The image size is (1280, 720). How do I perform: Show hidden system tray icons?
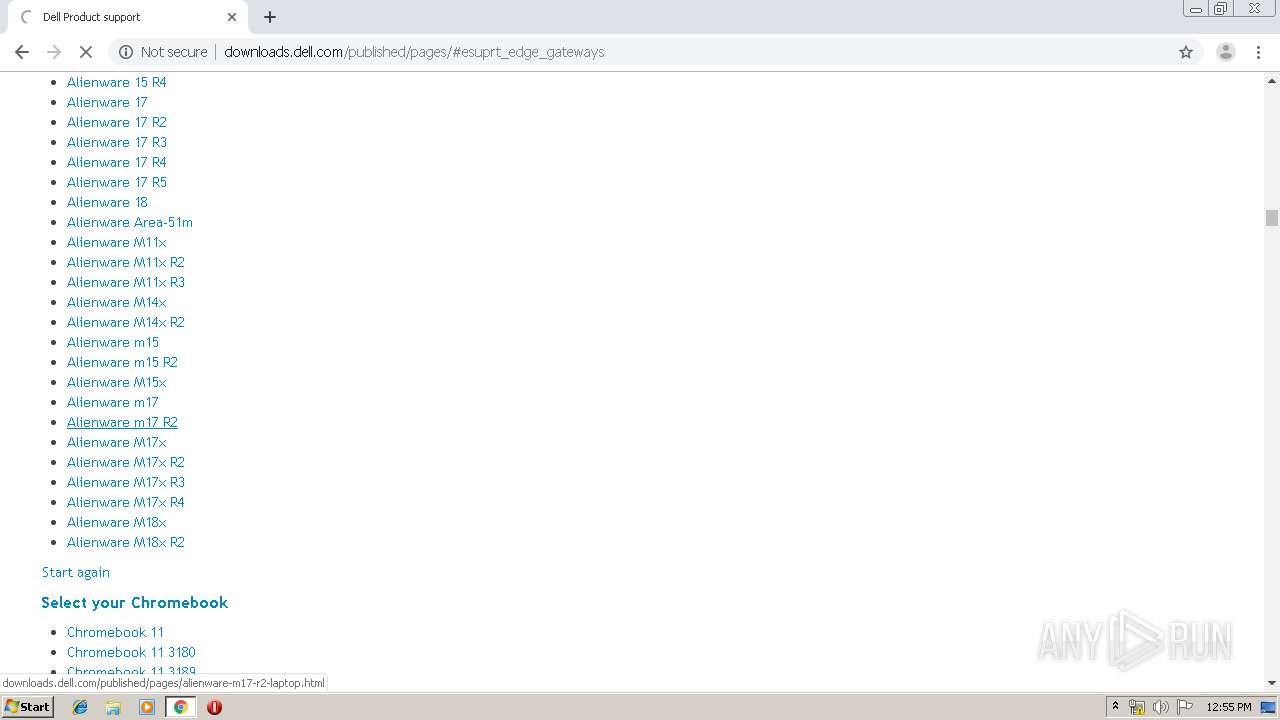tap(1115, 707)
